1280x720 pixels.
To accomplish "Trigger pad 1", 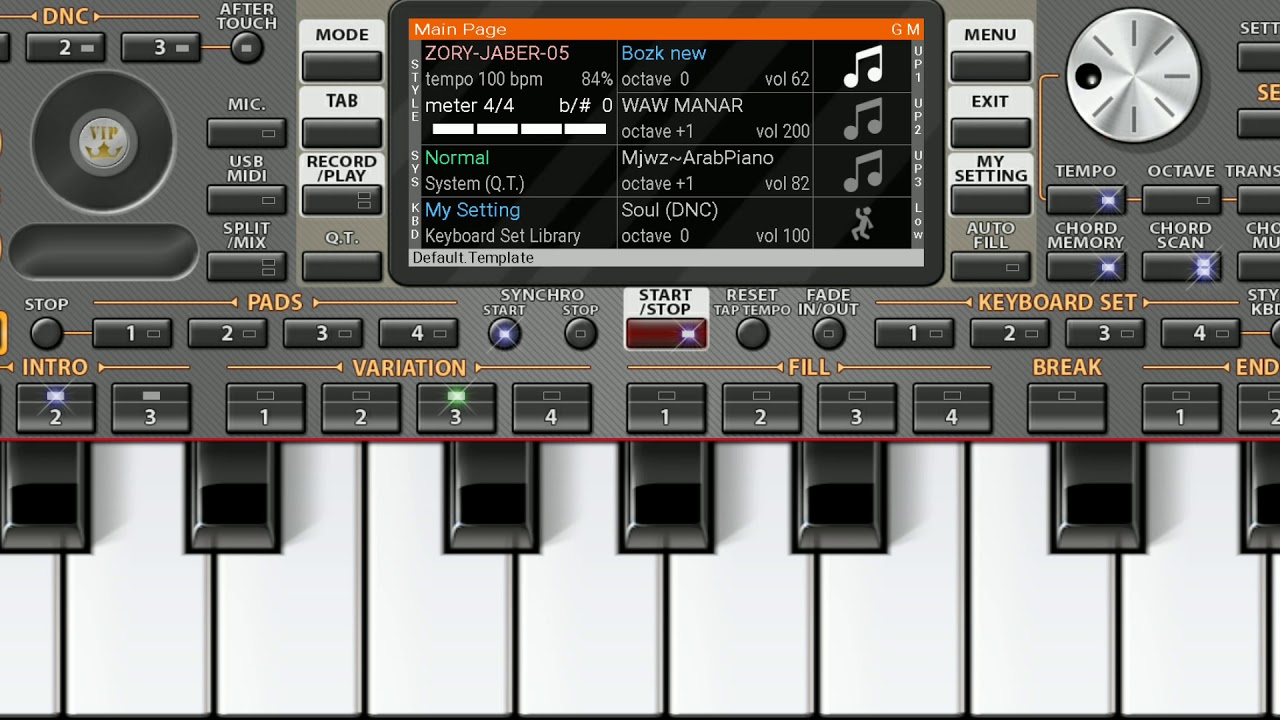I will pos(132,333).
